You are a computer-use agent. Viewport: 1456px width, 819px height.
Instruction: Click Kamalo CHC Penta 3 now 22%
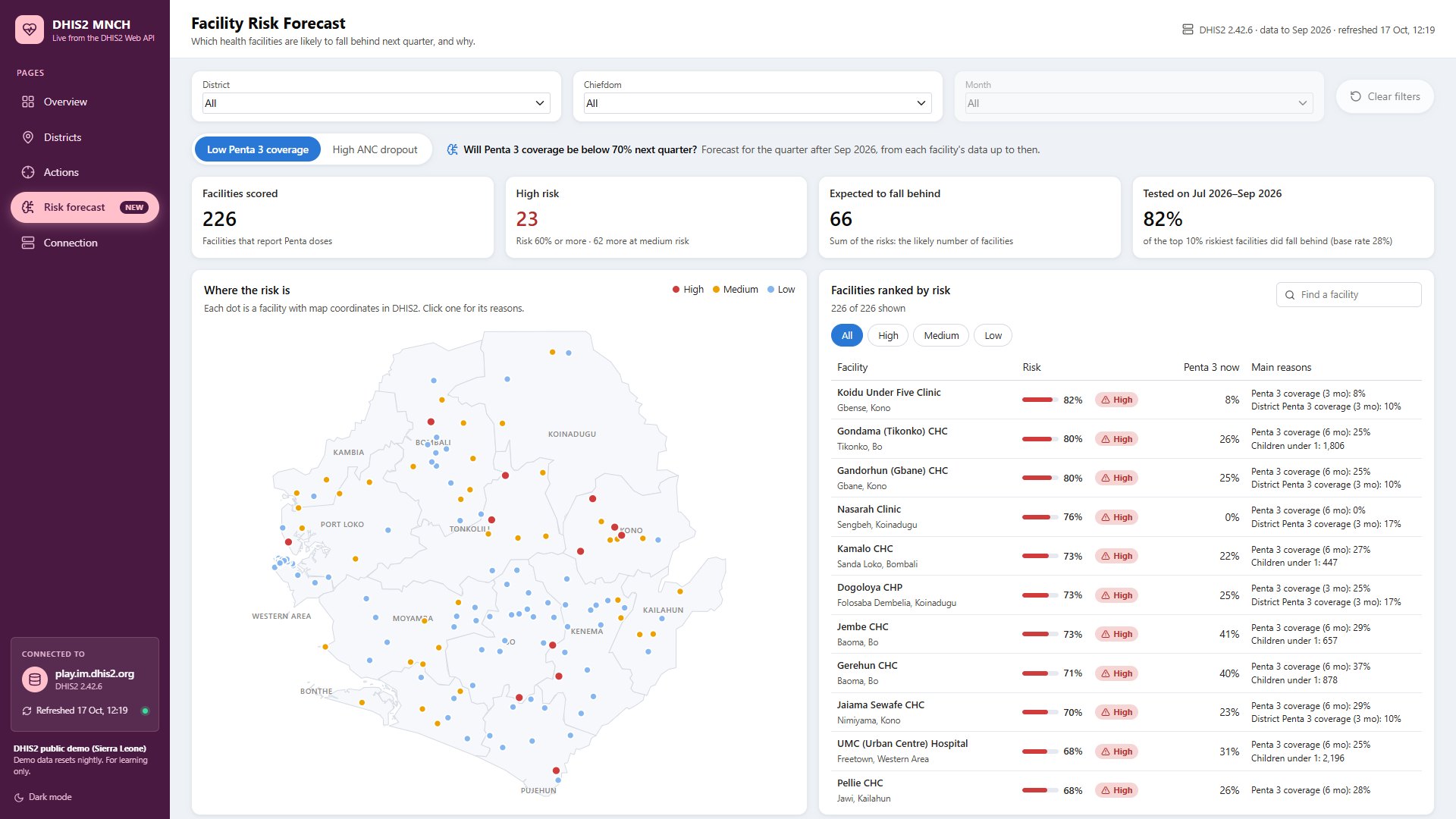click(x=1229, y=556)
